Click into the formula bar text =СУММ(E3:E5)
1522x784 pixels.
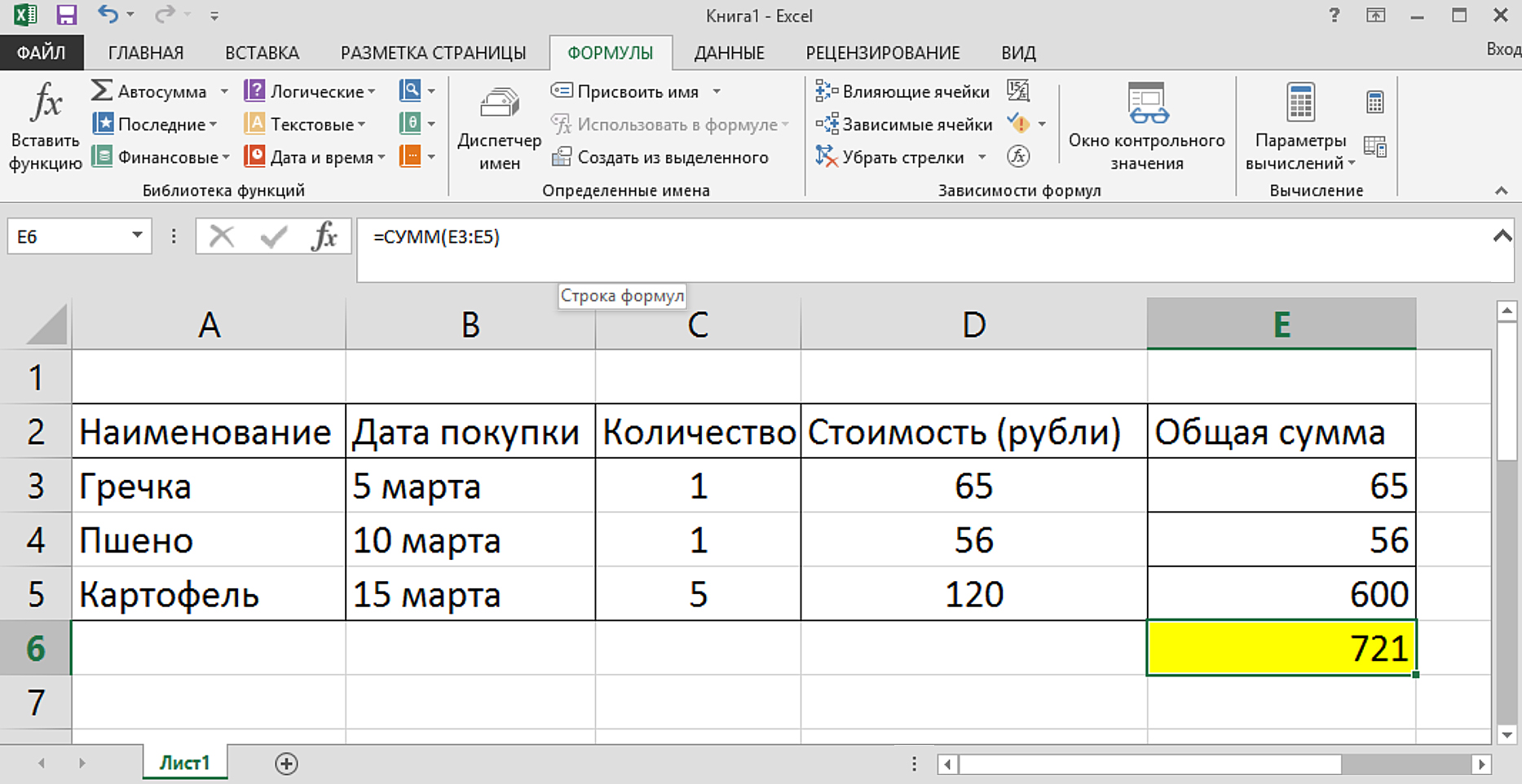(437, 237)
